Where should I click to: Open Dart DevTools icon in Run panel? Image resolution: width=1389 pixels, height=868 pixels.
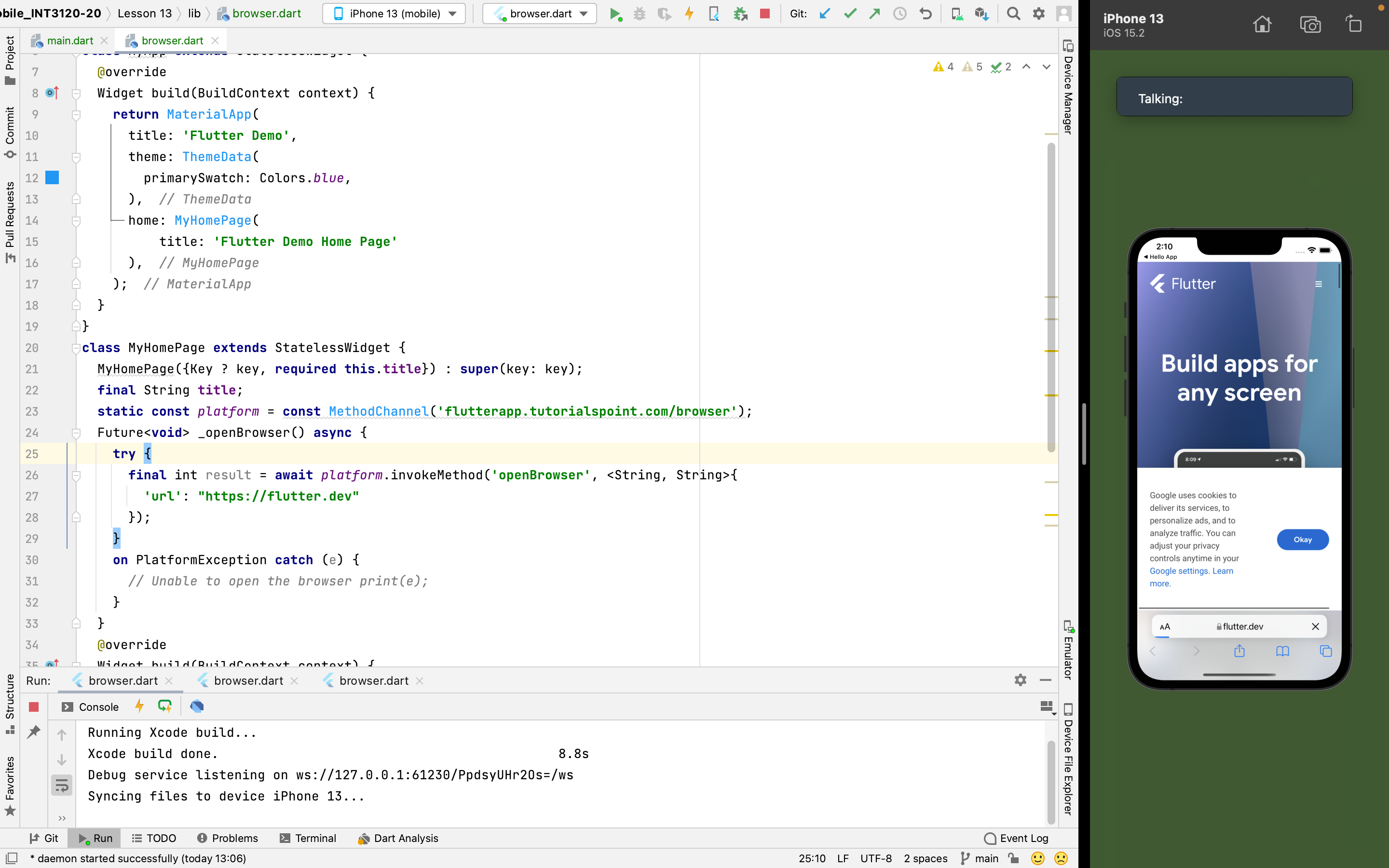click(197, 706)
